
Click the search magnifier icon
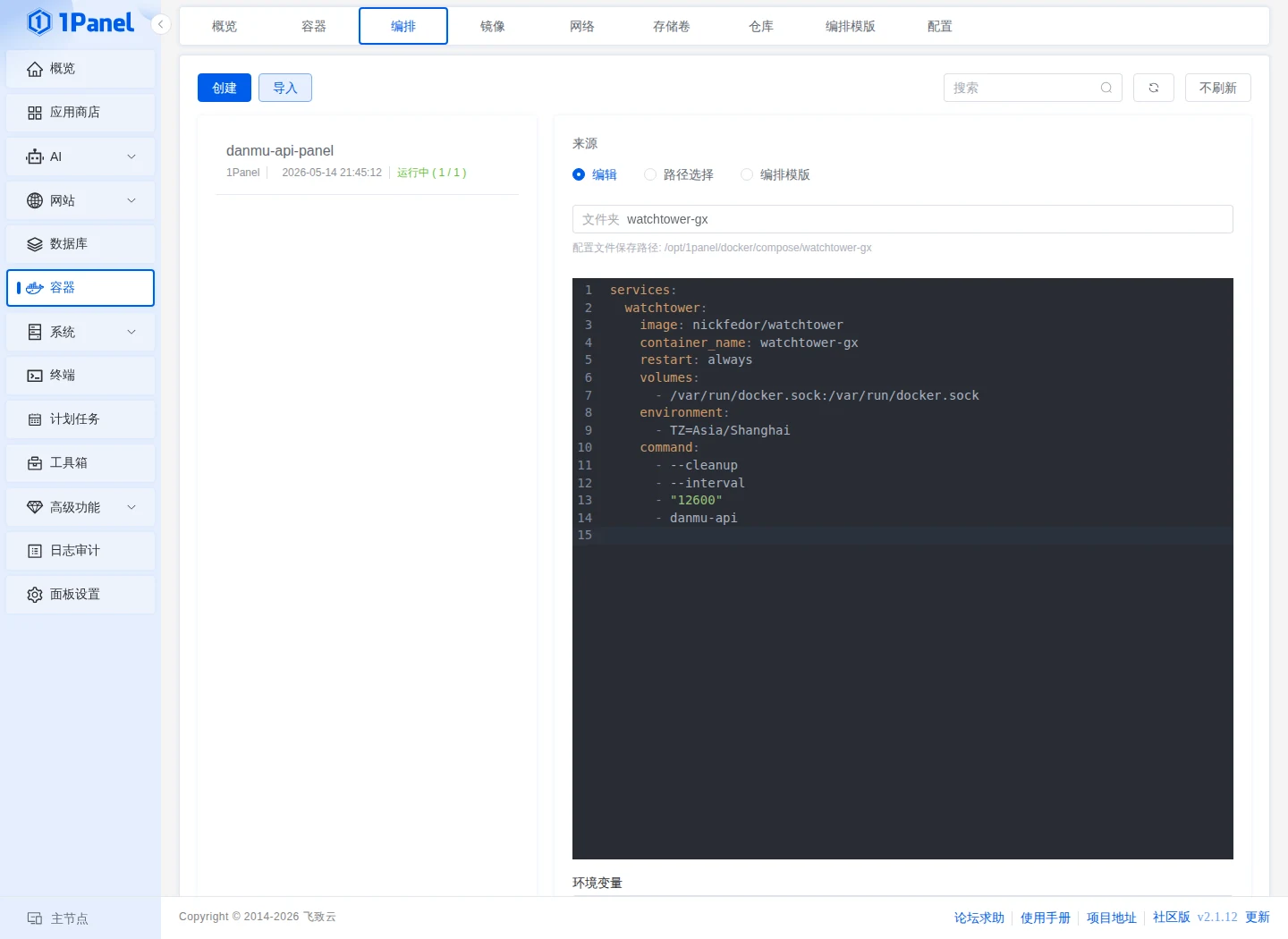point(1106,88)
